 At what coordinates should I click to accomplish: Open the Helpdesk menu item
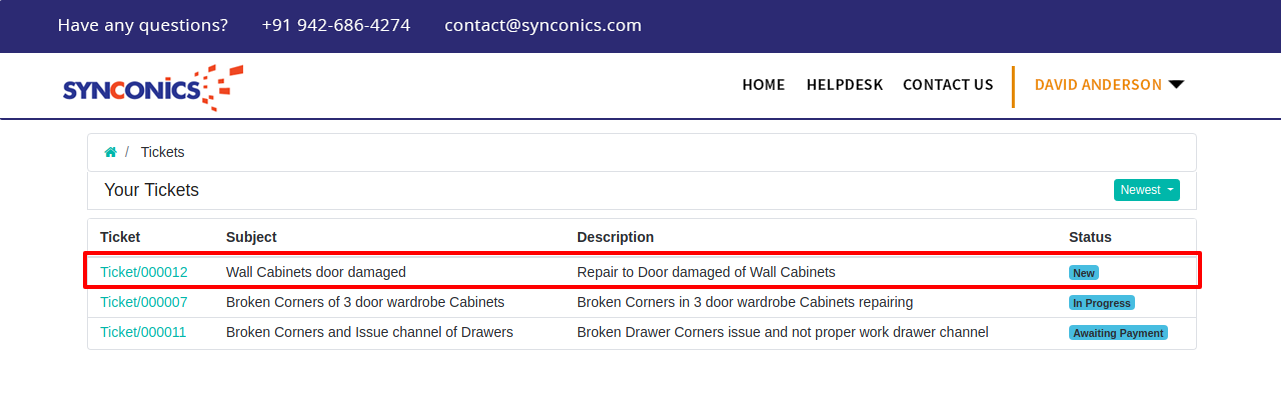pyautogui.click(x=844, y=85)
